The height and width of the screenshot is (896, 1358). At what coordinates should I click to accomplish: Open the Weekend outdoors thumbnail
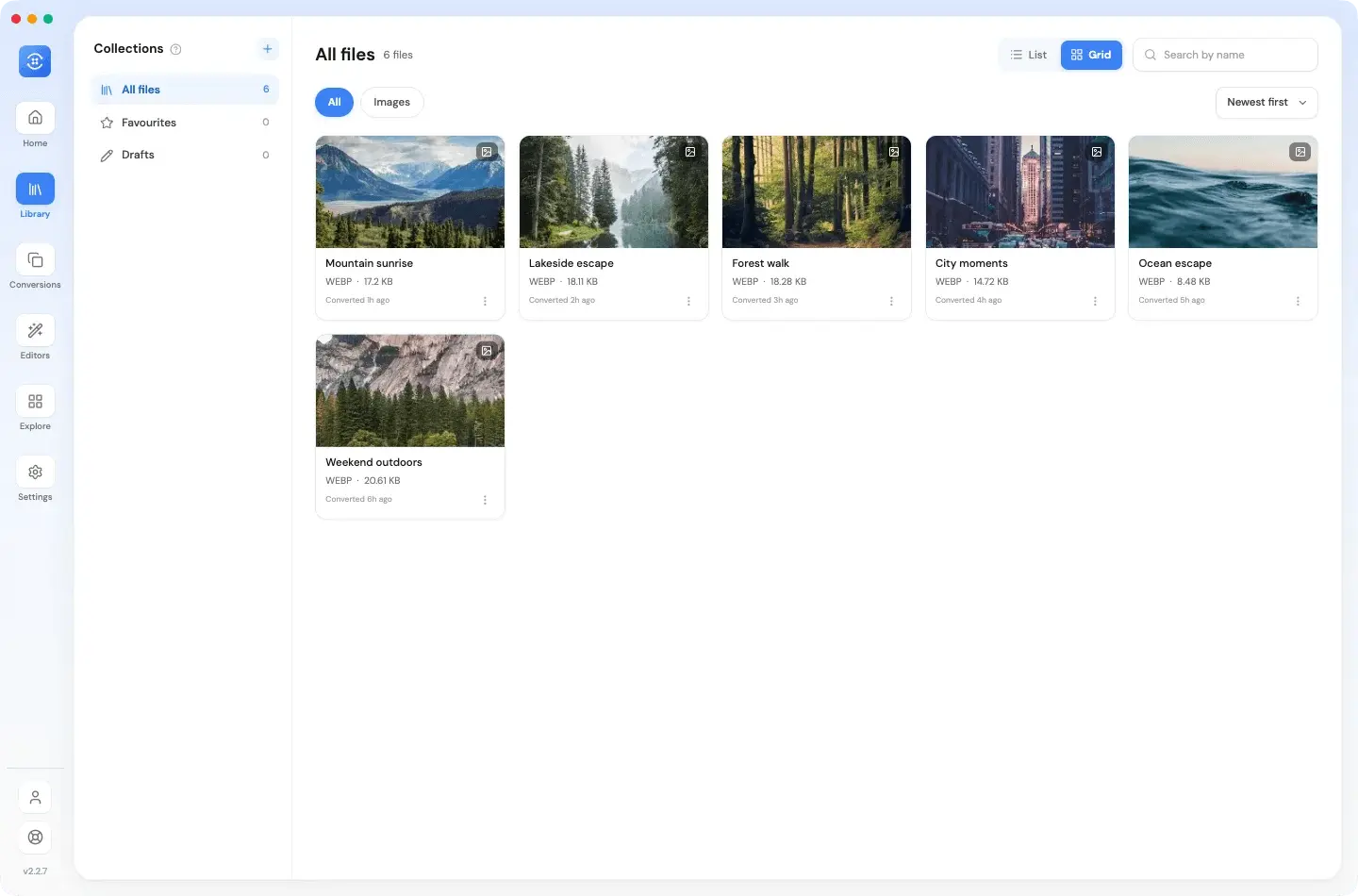[410, 390]
